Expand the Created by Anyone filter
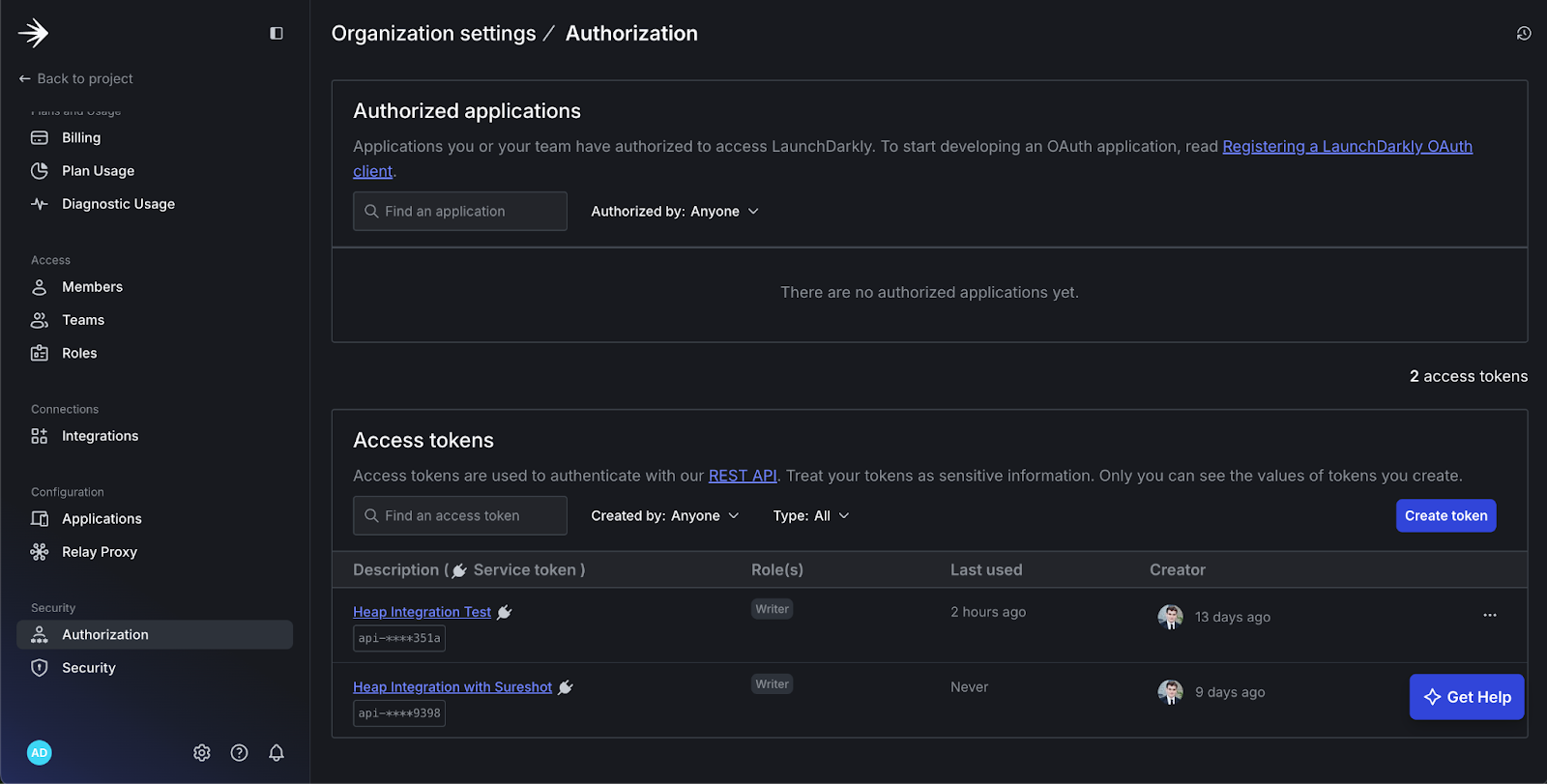 (665, 516)
